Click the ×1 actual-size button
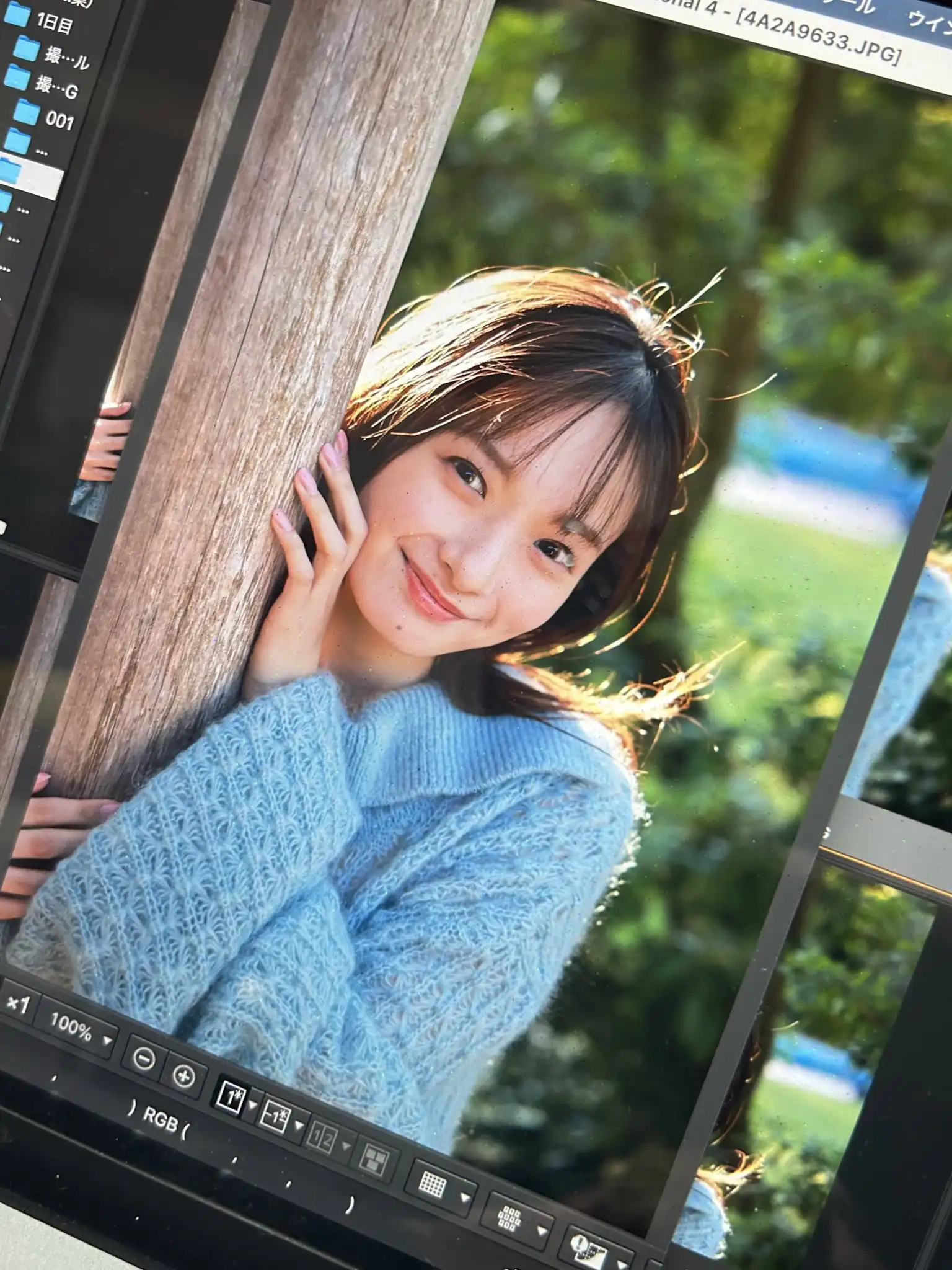Screen dimensions: 952x1270 pyautogui.click(x=19, y=1005)
